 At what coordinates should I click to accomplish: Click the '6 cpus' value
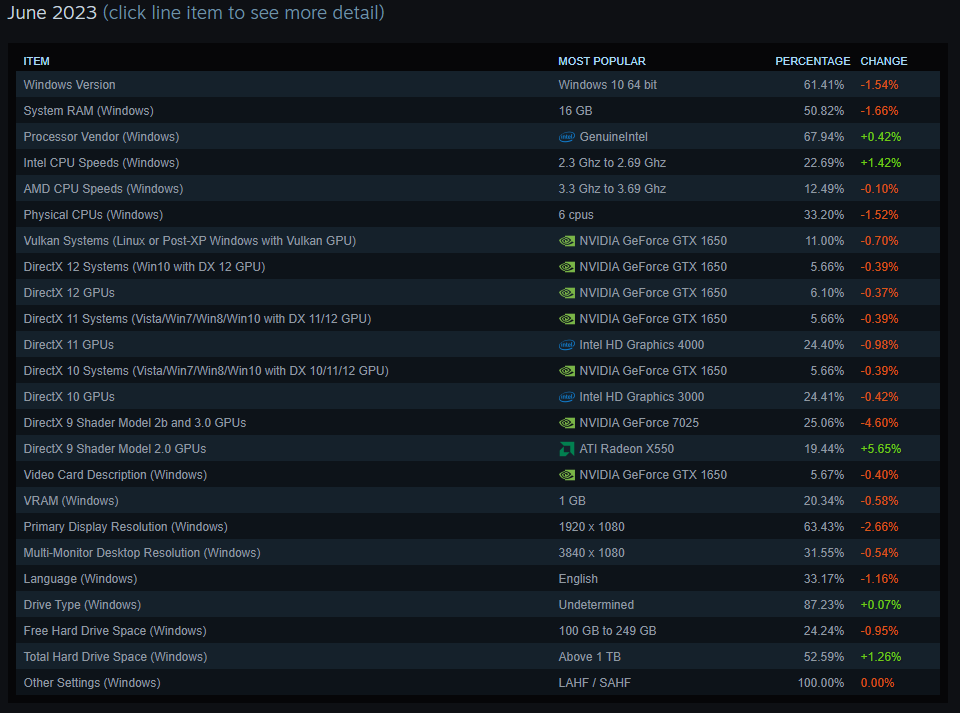click(576, 215)
